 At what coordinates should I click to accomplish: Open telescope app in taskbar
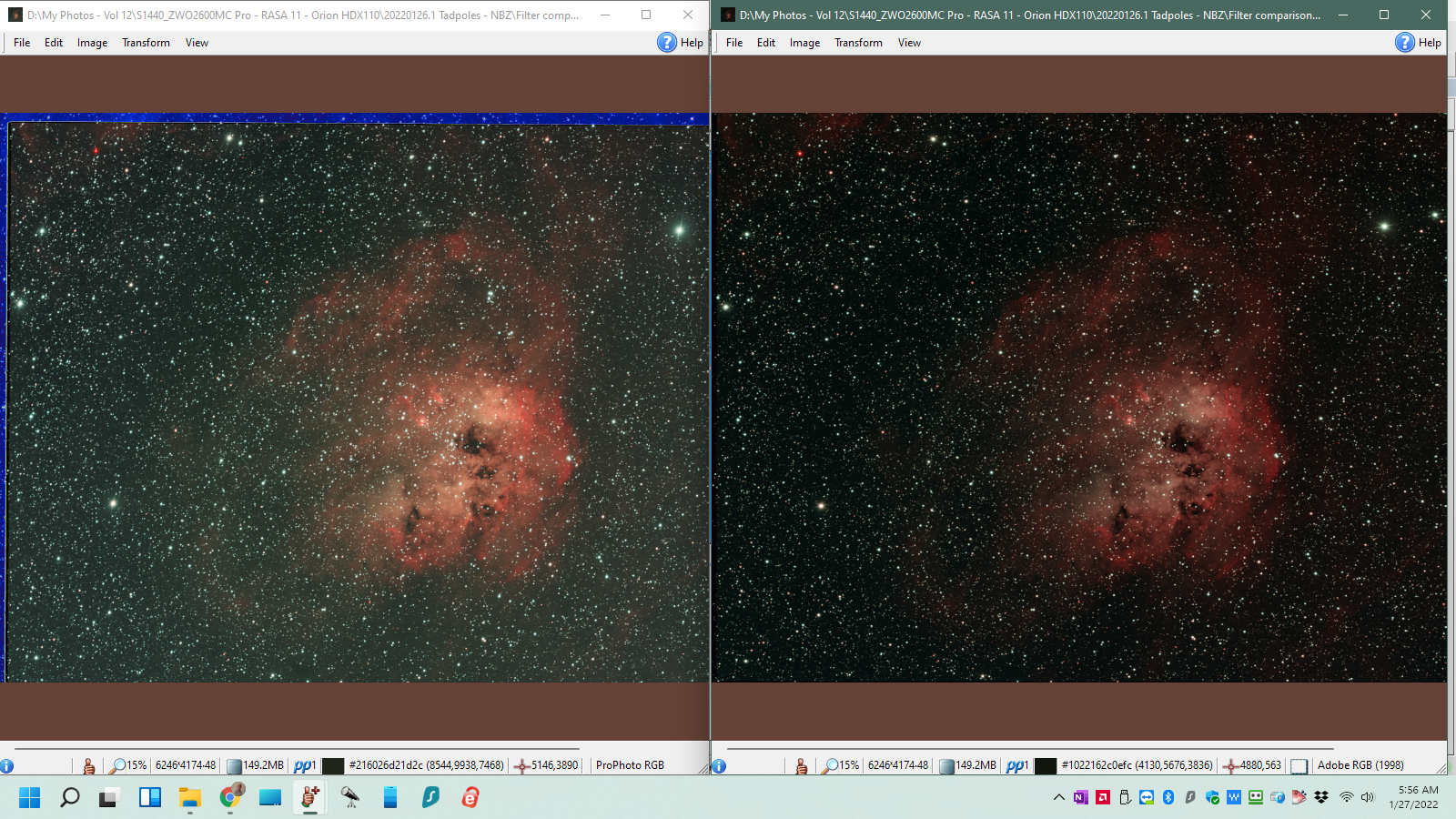[x=350, y=798]
